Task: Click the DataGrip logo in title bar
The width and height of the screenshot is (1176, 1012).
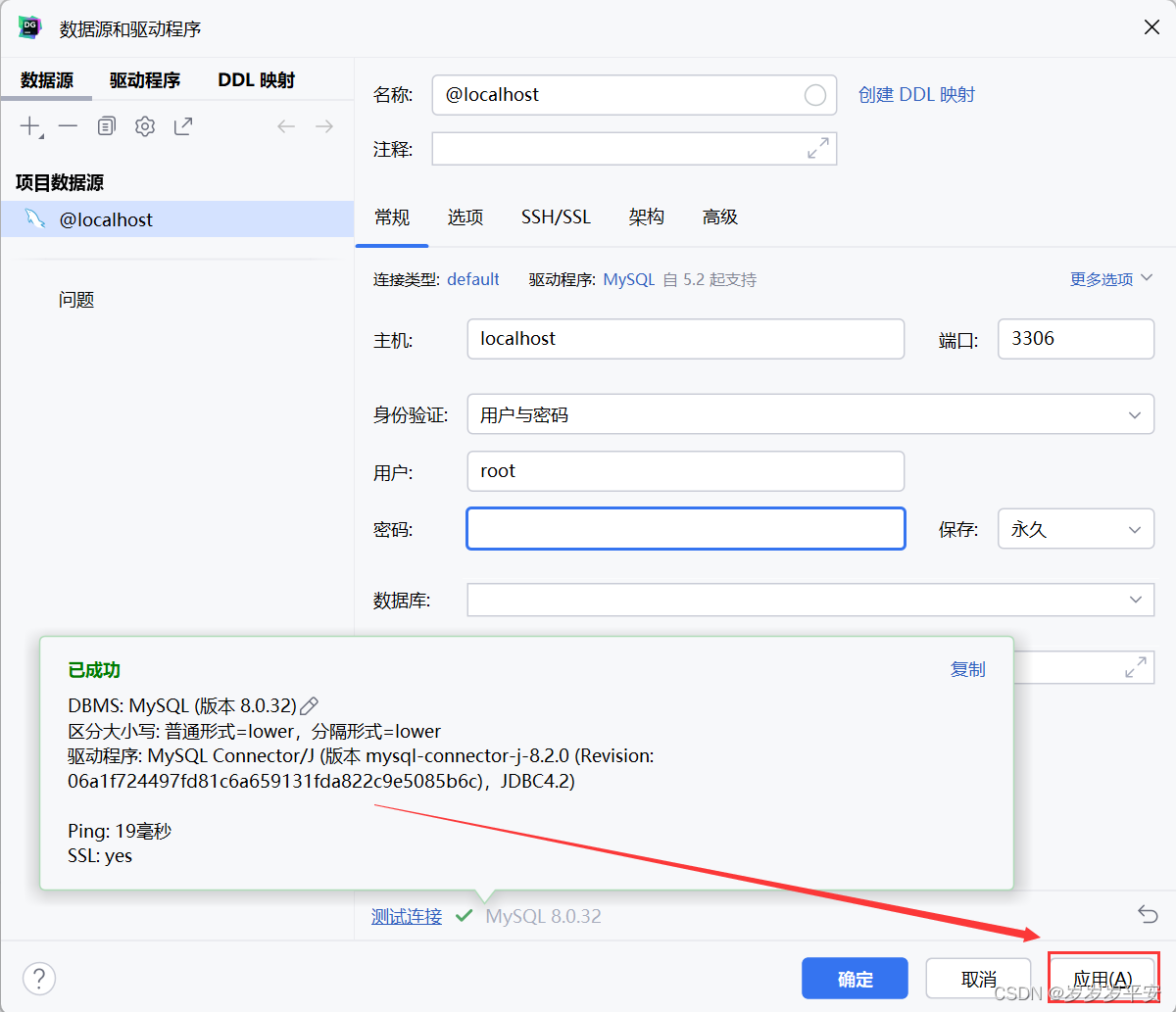Action: pyautogui.click(x=29, y=27)
